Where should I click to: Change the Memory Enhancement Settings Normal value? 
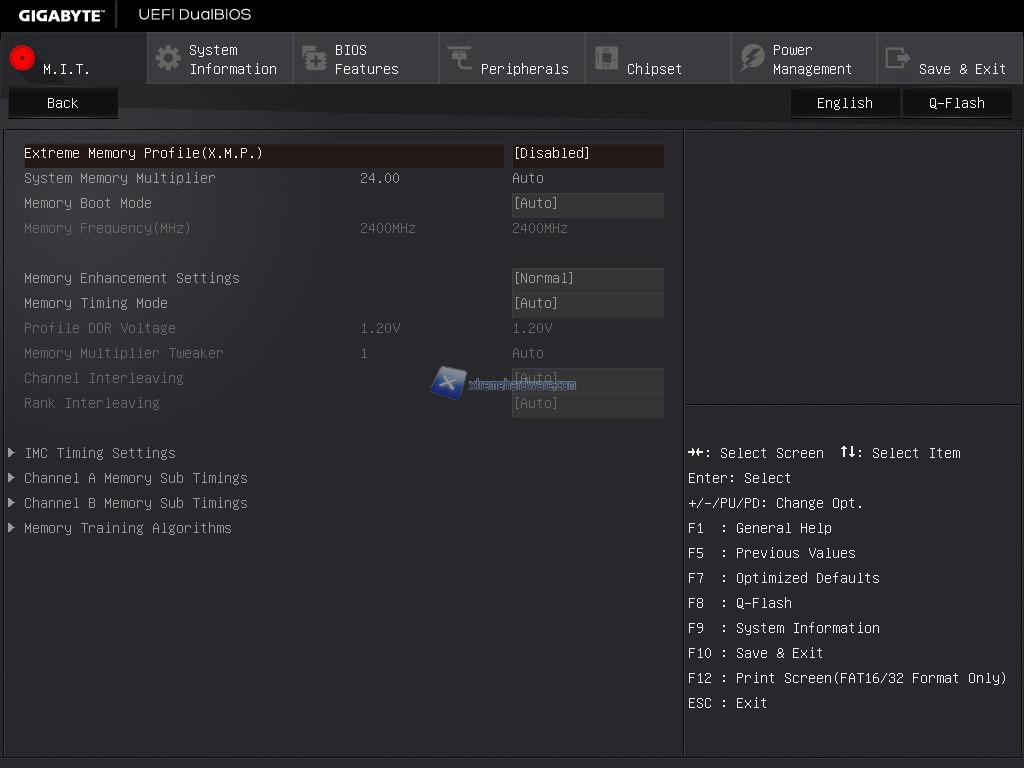587,279
